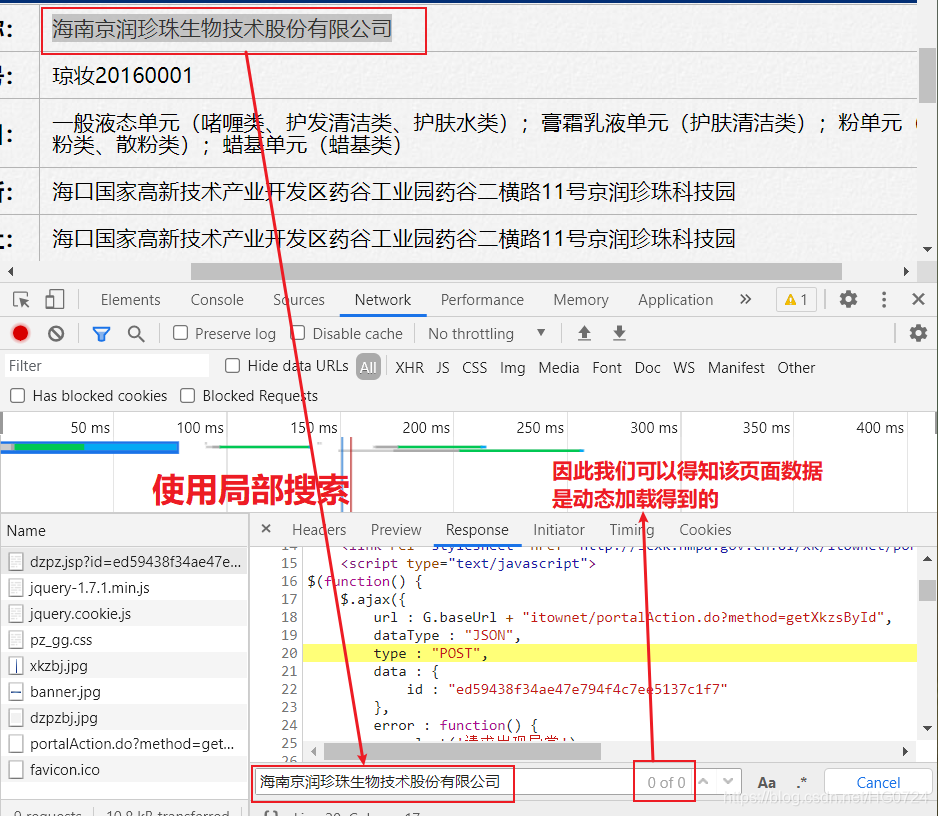Filter requests by Other

796,367
